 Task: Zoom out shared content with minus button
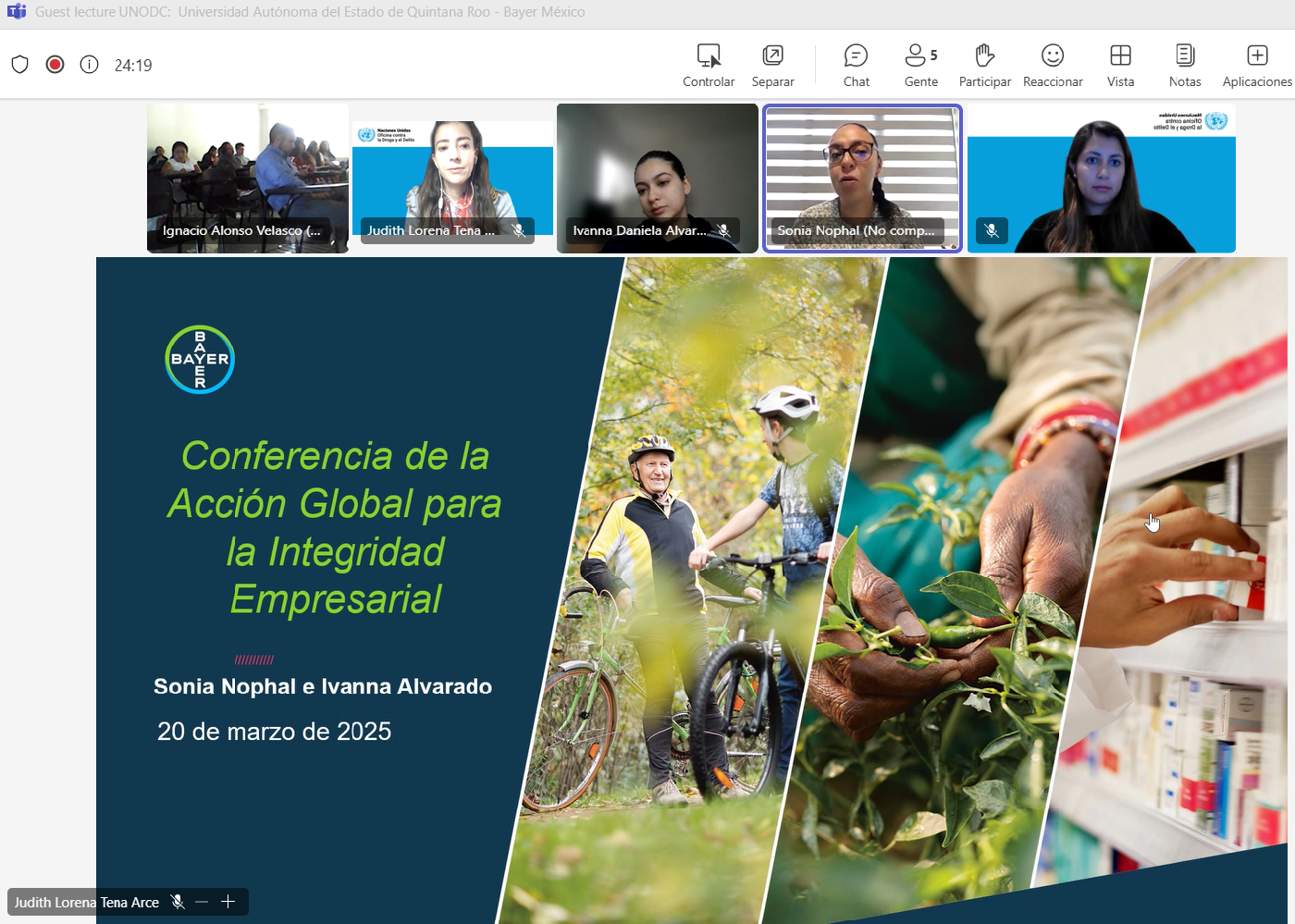pos(202,902)
